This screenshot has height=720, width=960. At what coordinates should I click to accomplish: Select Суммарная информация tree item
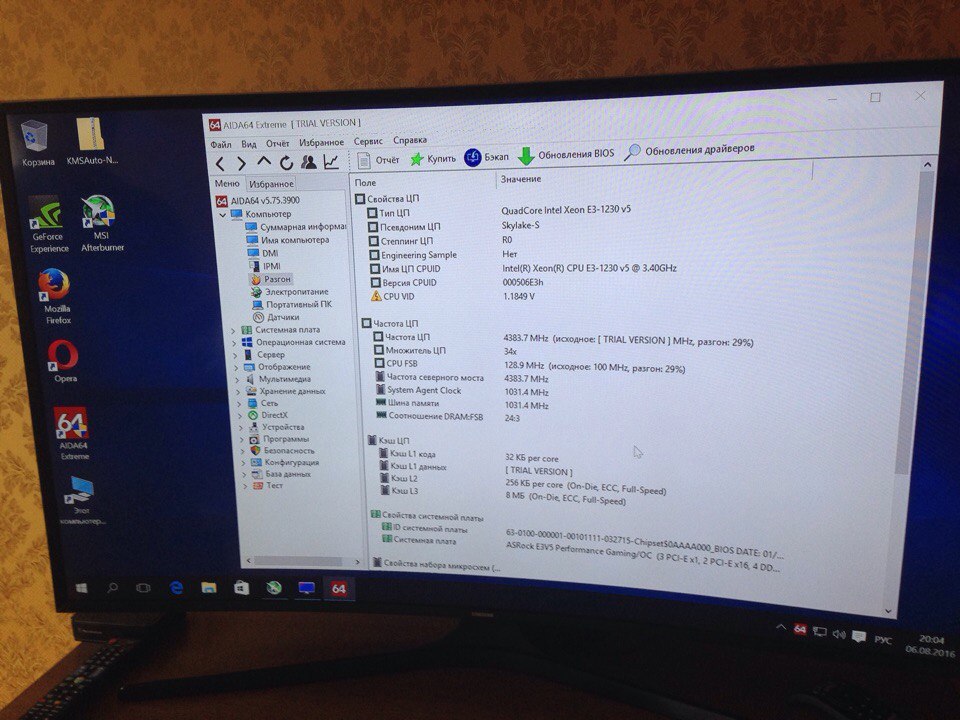click(296, 227)
